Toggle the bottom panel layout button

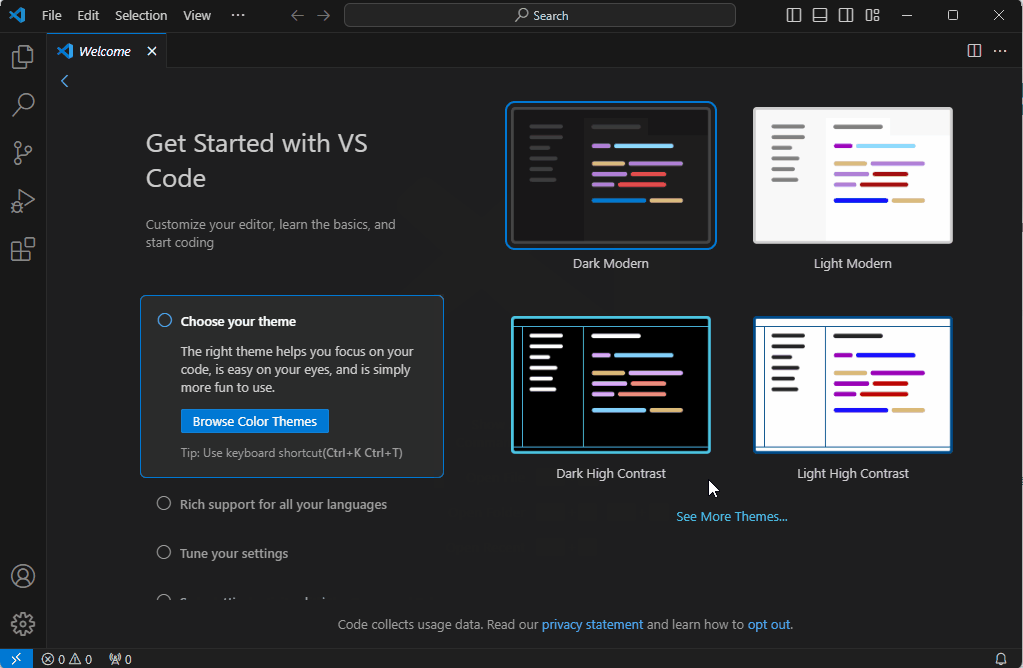(x=820, y=15)
